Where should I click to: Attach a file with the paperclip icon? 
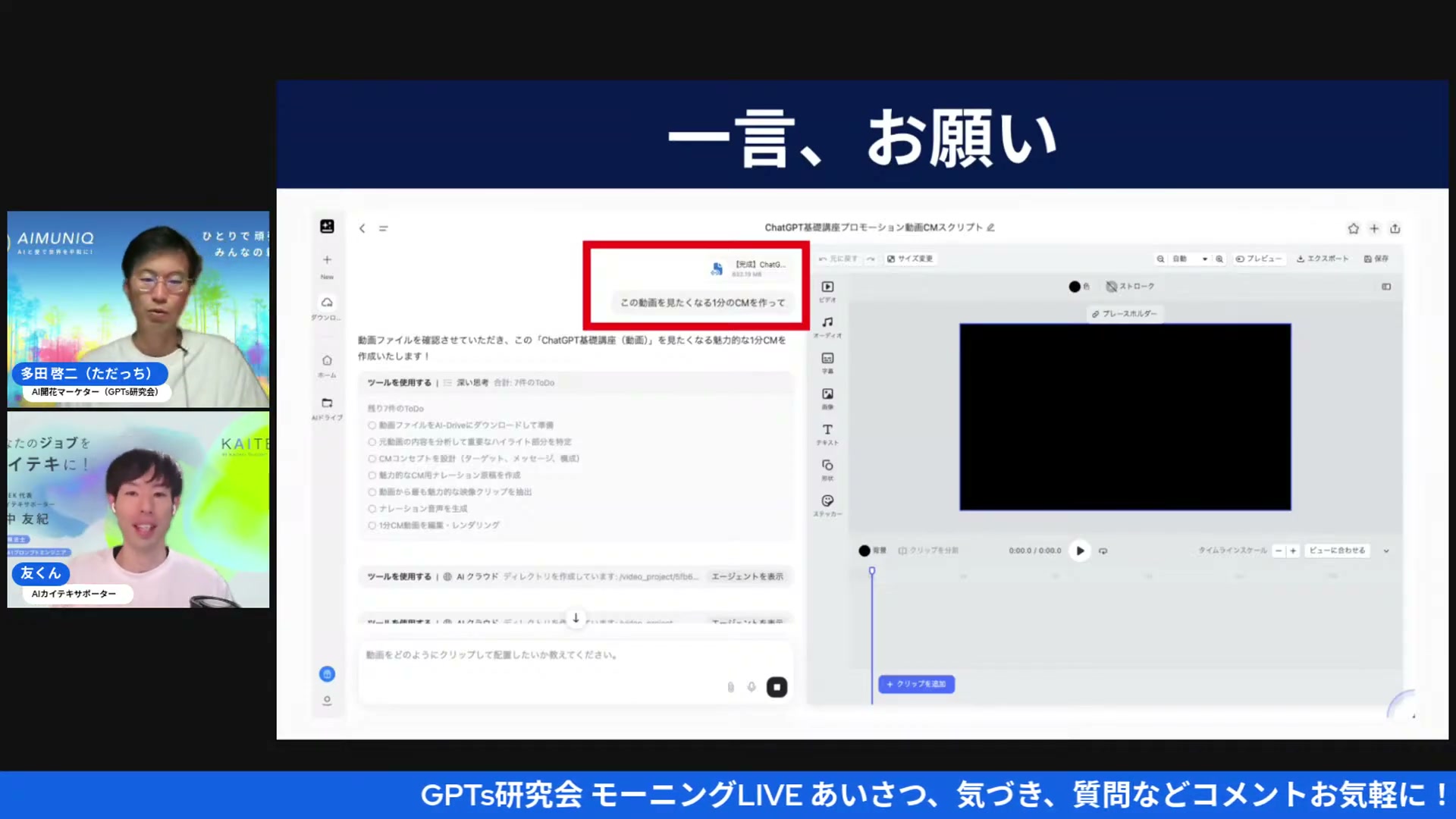731,687
